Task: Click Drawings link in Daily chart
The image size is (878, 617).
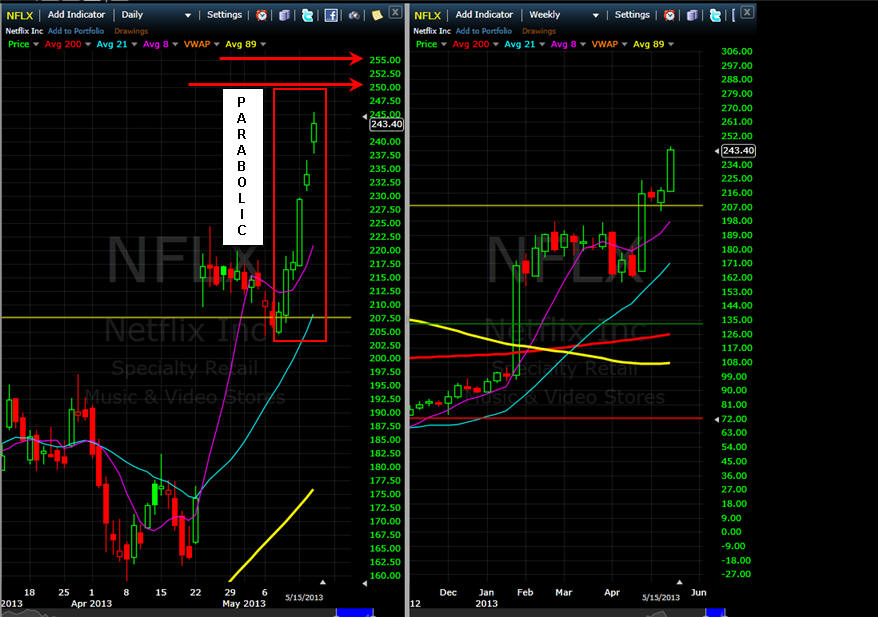Action: coord(131,31)
